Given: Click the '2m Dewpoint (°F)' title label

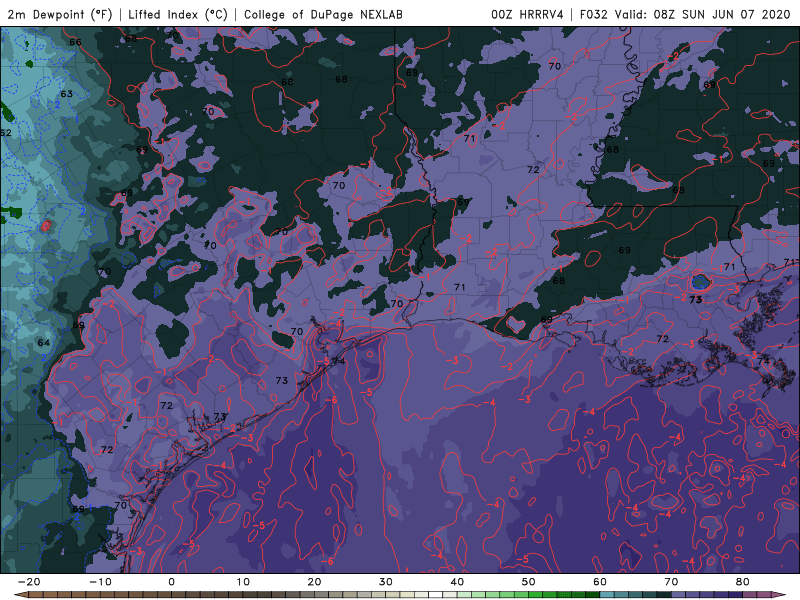Looking at the screenshot, I should tap(60, 14).
